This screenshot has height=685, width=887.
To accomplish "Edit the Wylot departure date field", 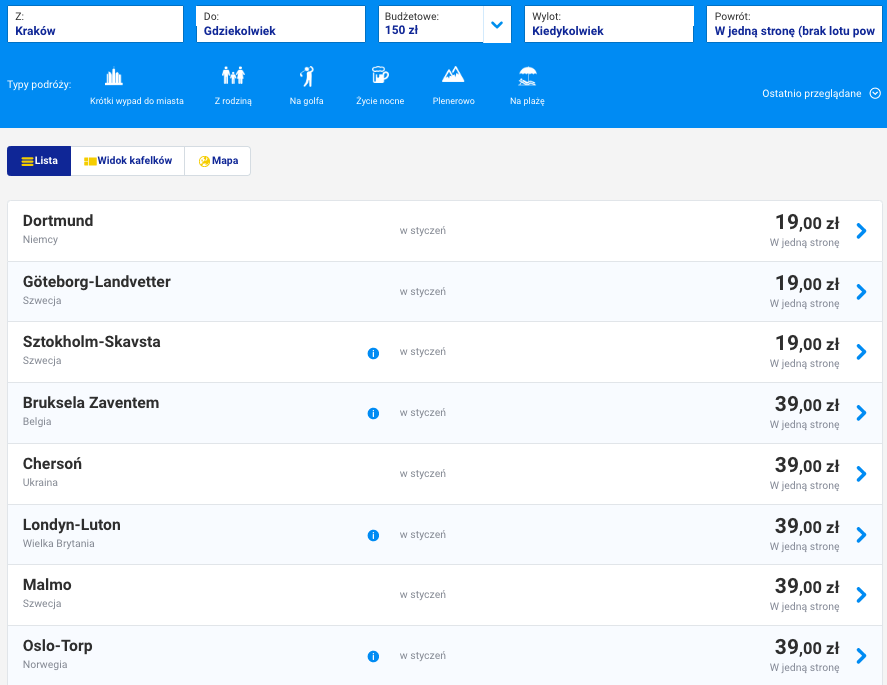I will tap(608, 25).
